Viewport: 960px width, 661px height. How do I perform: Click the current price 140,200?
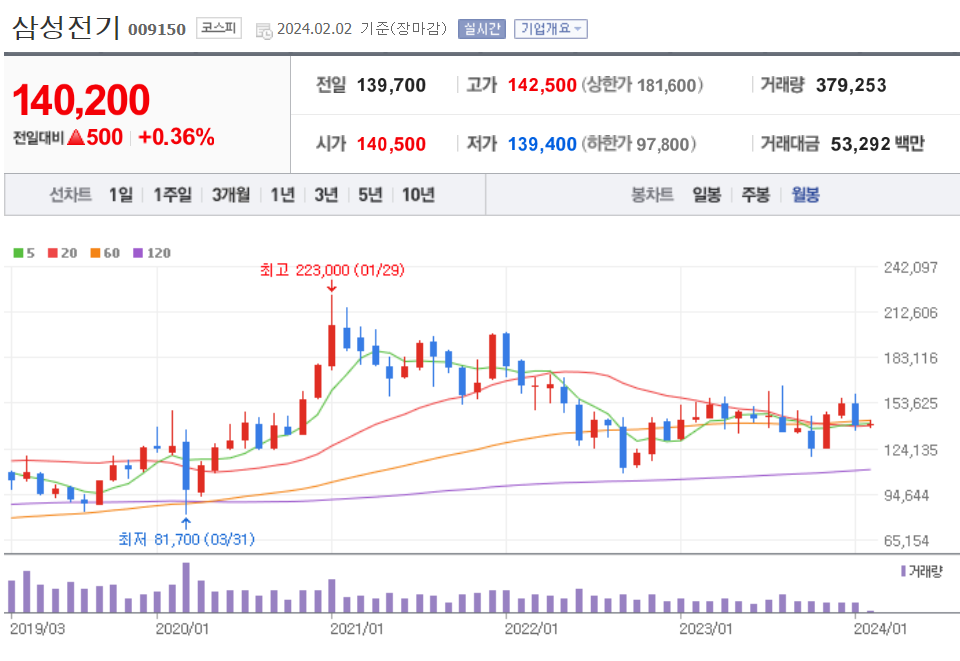point(81,100)
